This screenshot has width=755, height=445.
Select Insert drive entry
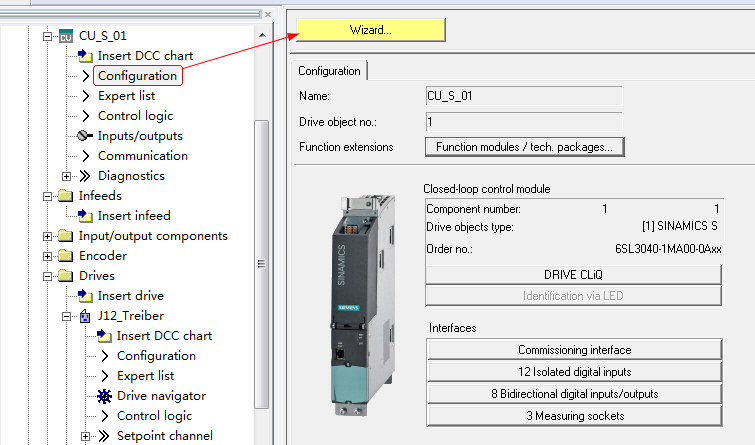click(x=130, y=296)
